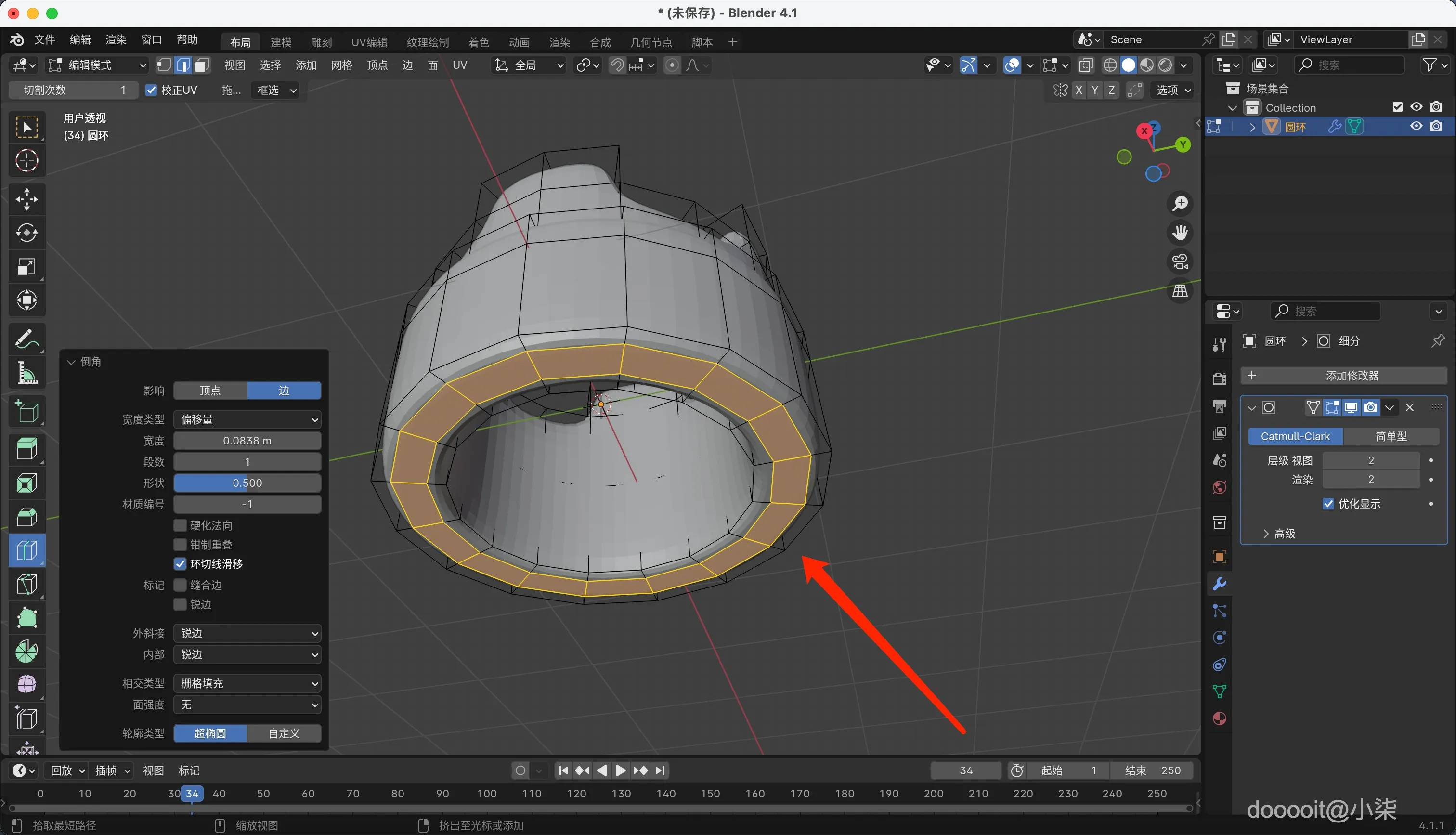The image size is (1456, 835).
Task: Open the 宽度类型 偏移量 dropdown
Action: [247, 419]
